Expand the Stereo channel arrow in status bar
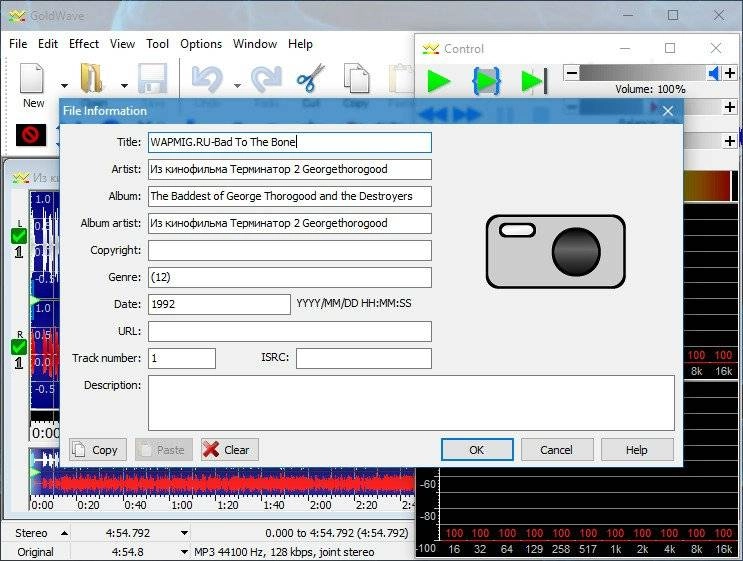This screenshot has width=743, height=561. 64,533
